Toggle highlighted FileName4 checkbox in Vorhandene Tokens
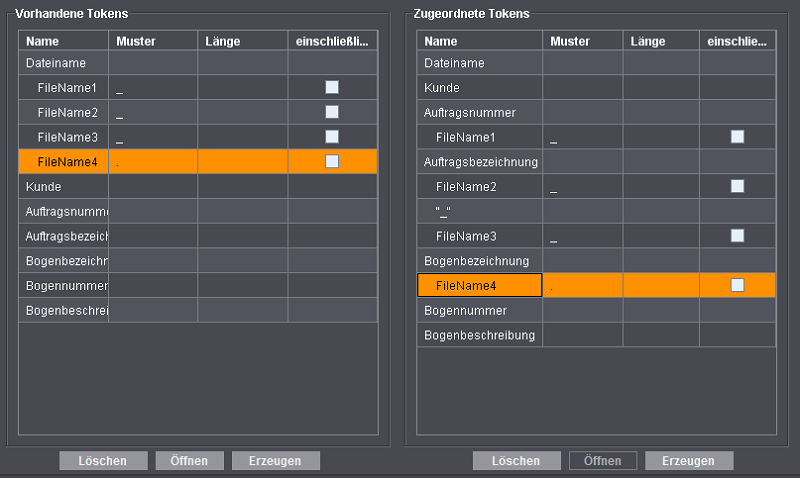The width and height of the screenshot is (800, 478). coord(332,161)
